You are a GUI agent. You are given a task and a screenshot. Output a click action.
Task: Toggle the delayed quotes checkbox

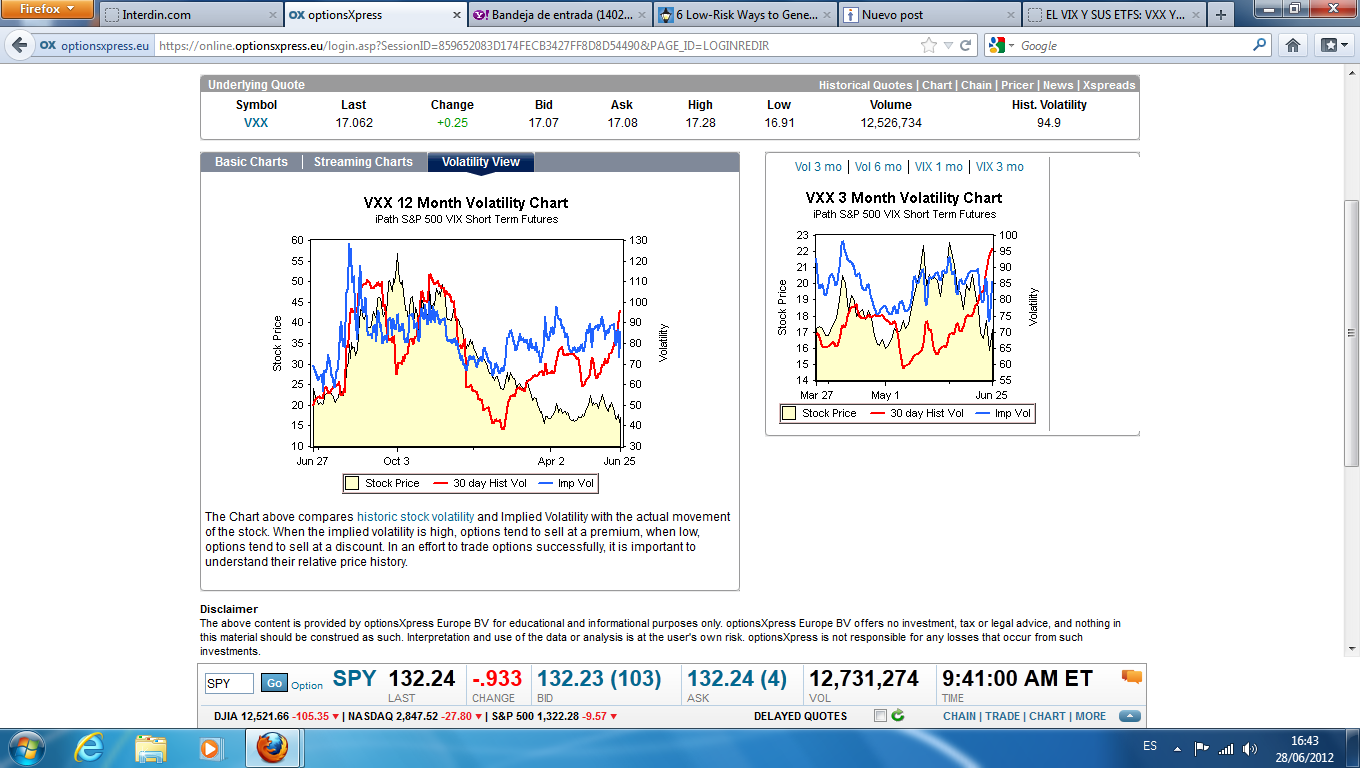[880, 716]
